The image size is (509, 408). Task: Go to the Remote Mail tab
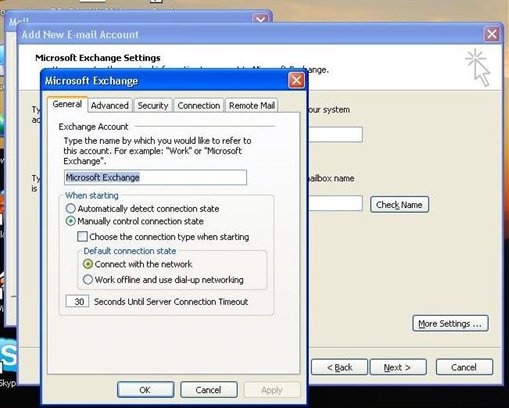click(x=252, y=106)
